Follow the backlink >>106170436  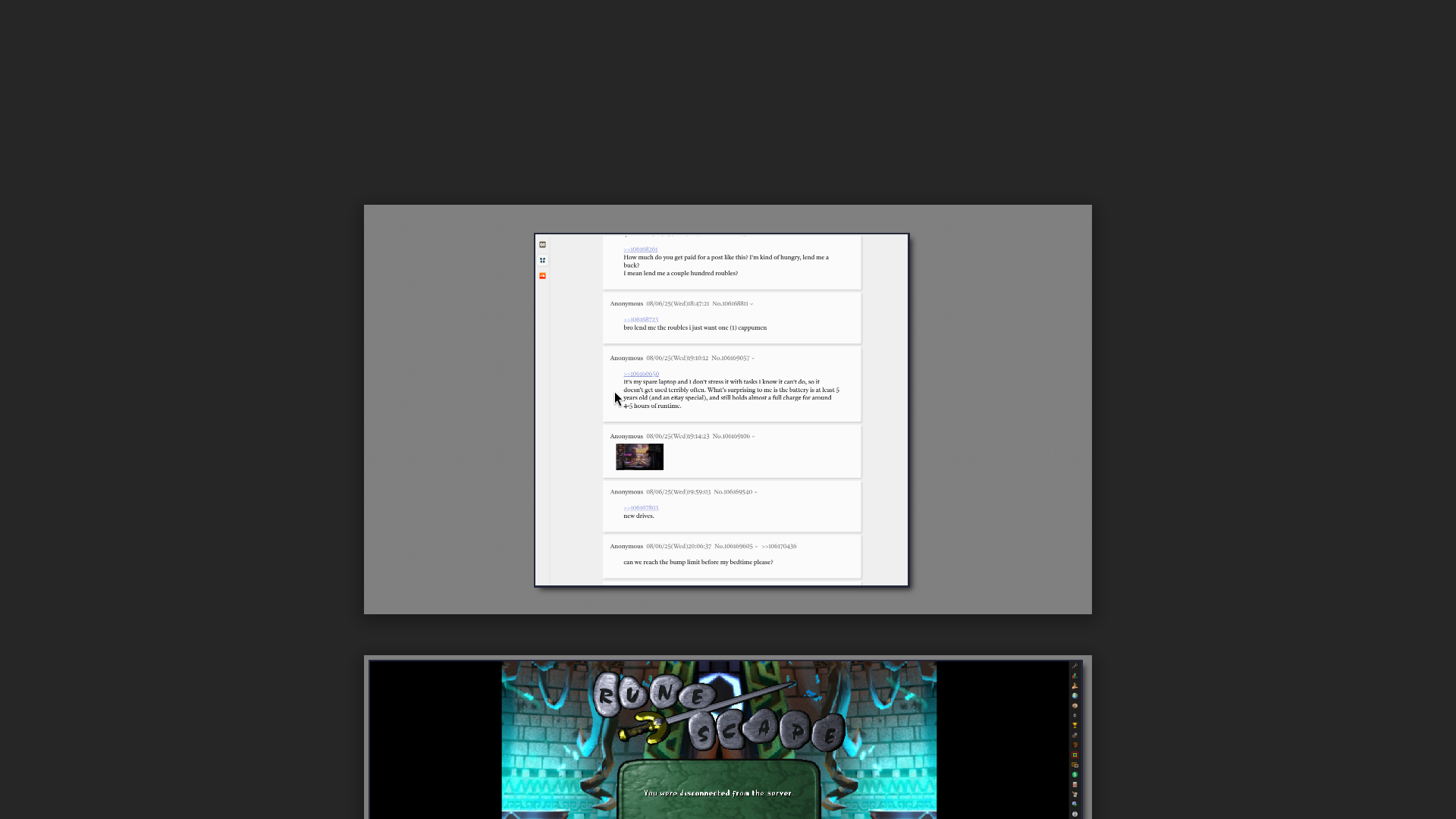pos(779,546)
